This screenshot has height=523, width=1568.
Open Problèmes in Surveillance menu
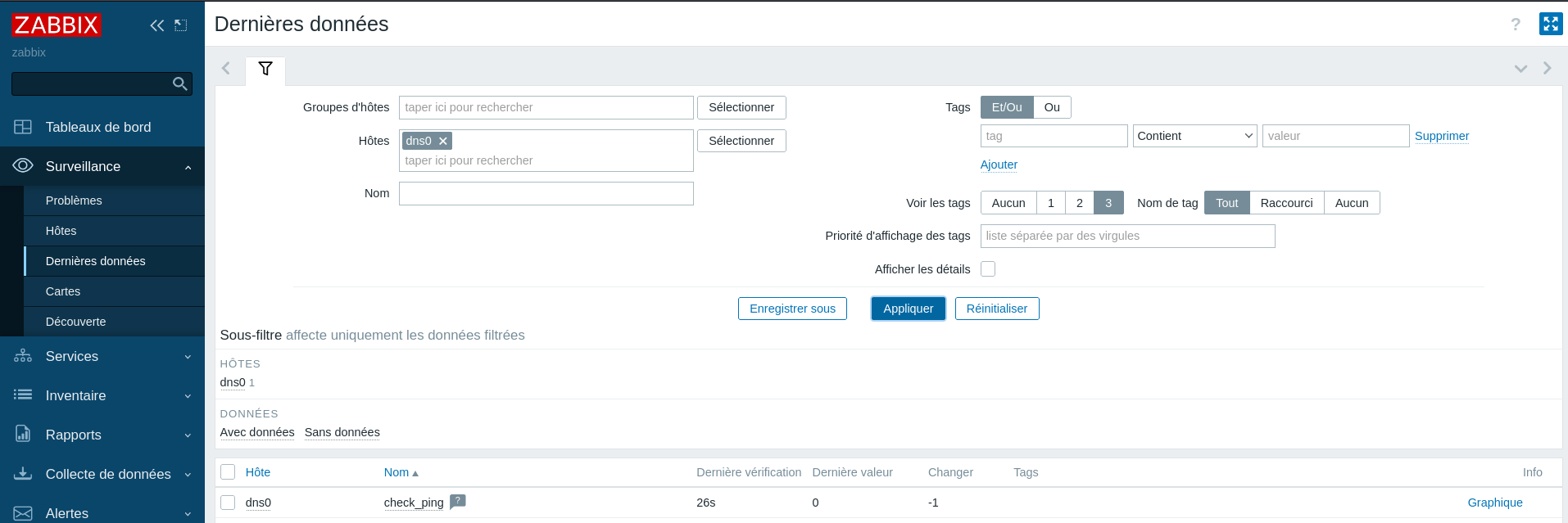pos(74,201)
